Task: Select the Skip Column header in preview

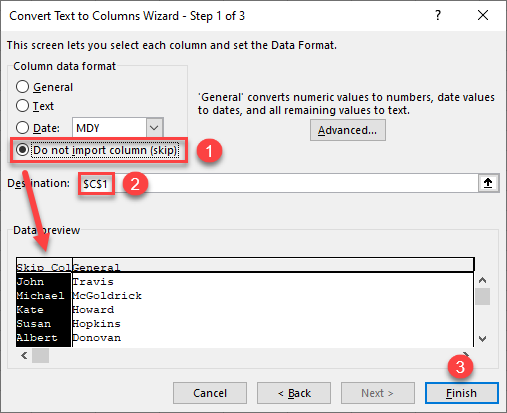Action: point(44,265)
